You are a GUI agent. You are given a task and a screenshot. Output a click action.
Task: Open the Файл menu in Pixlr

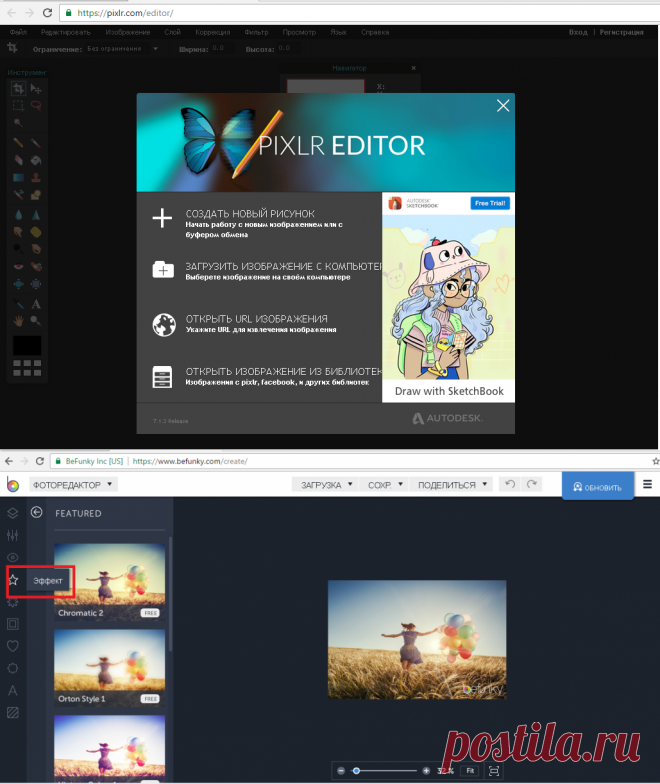[18, 32]
